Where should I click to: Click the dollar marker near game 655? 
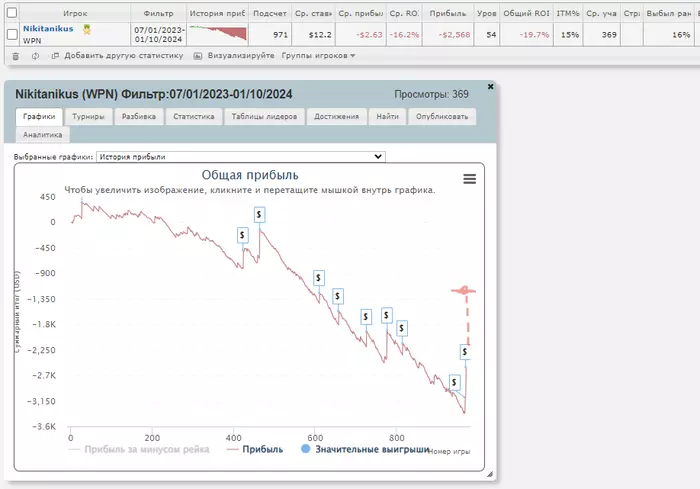coord(338,296)
